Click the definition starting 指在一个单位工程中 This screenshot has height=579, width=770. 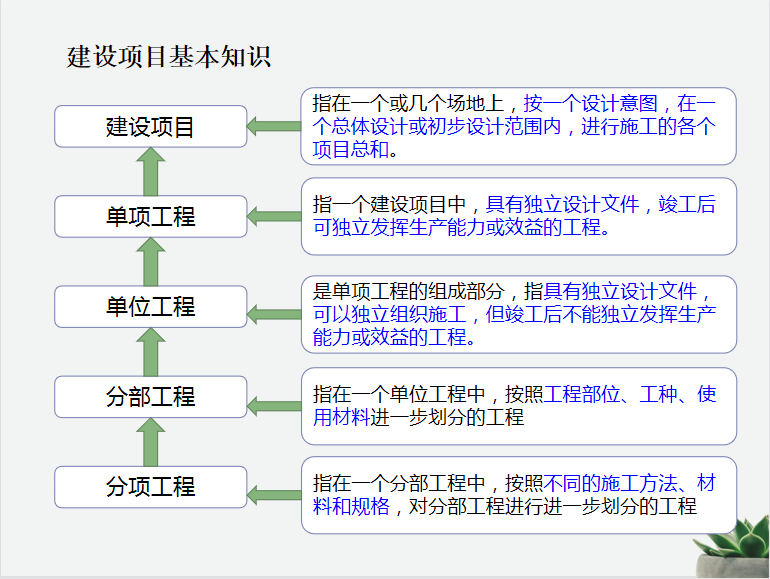tap(519, 406)
